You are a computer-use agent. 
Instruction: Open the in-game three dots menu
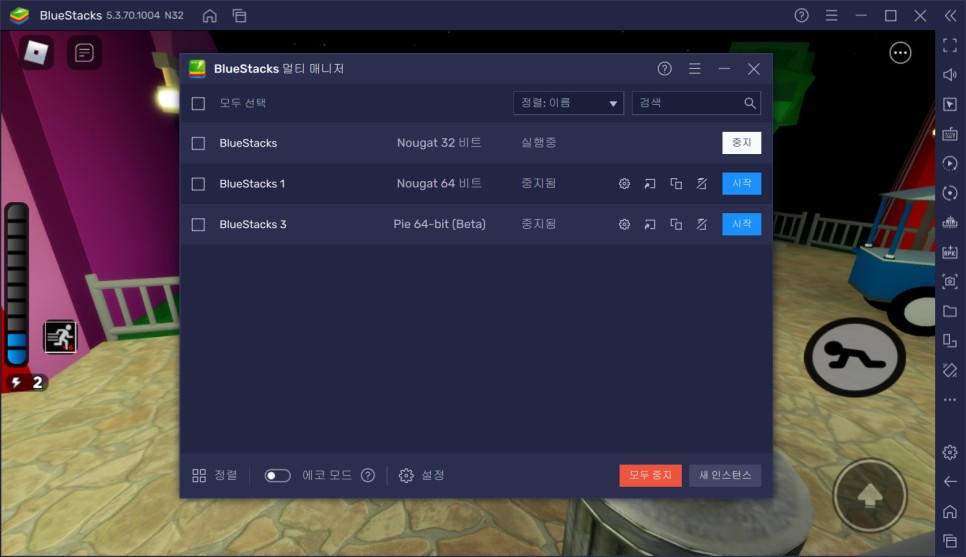click(x=900, y=53)
